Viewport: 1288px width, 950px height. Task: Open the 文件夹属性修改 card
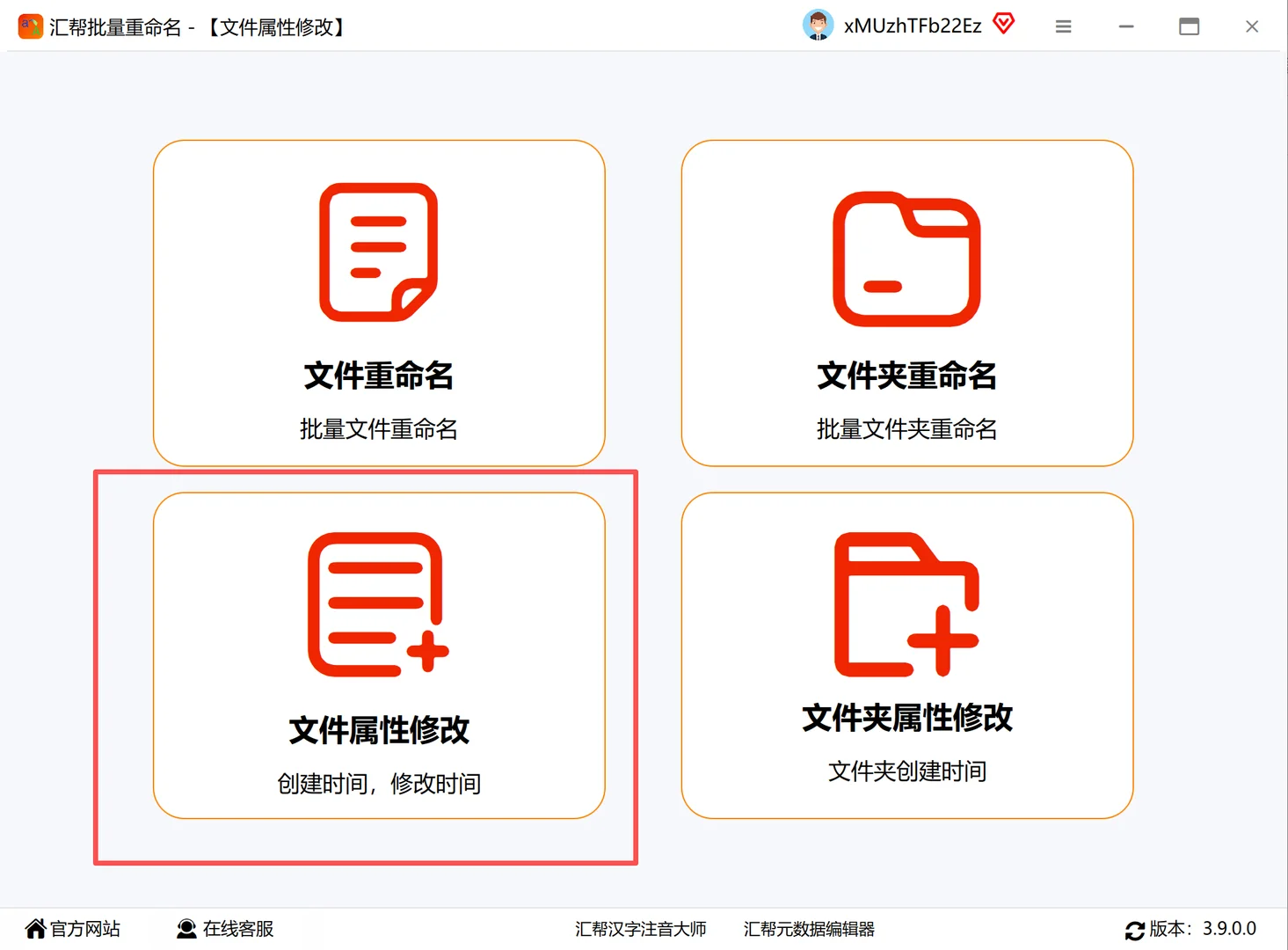(907, 655)
